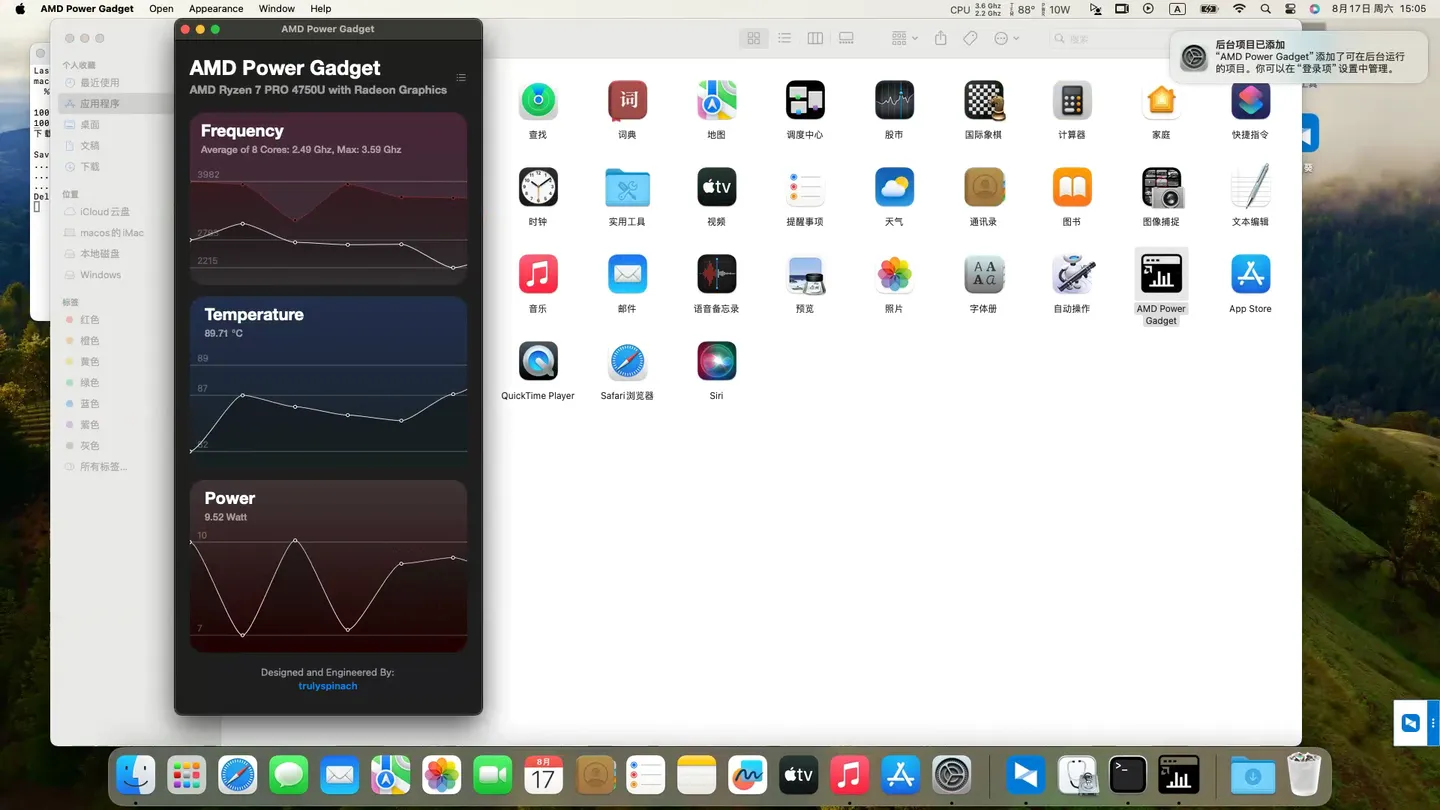Image resolution: width=1440 pixels, height=810 pixels.
Task: Open the Books app labeled 图书
Action: tap(1072, 187)
